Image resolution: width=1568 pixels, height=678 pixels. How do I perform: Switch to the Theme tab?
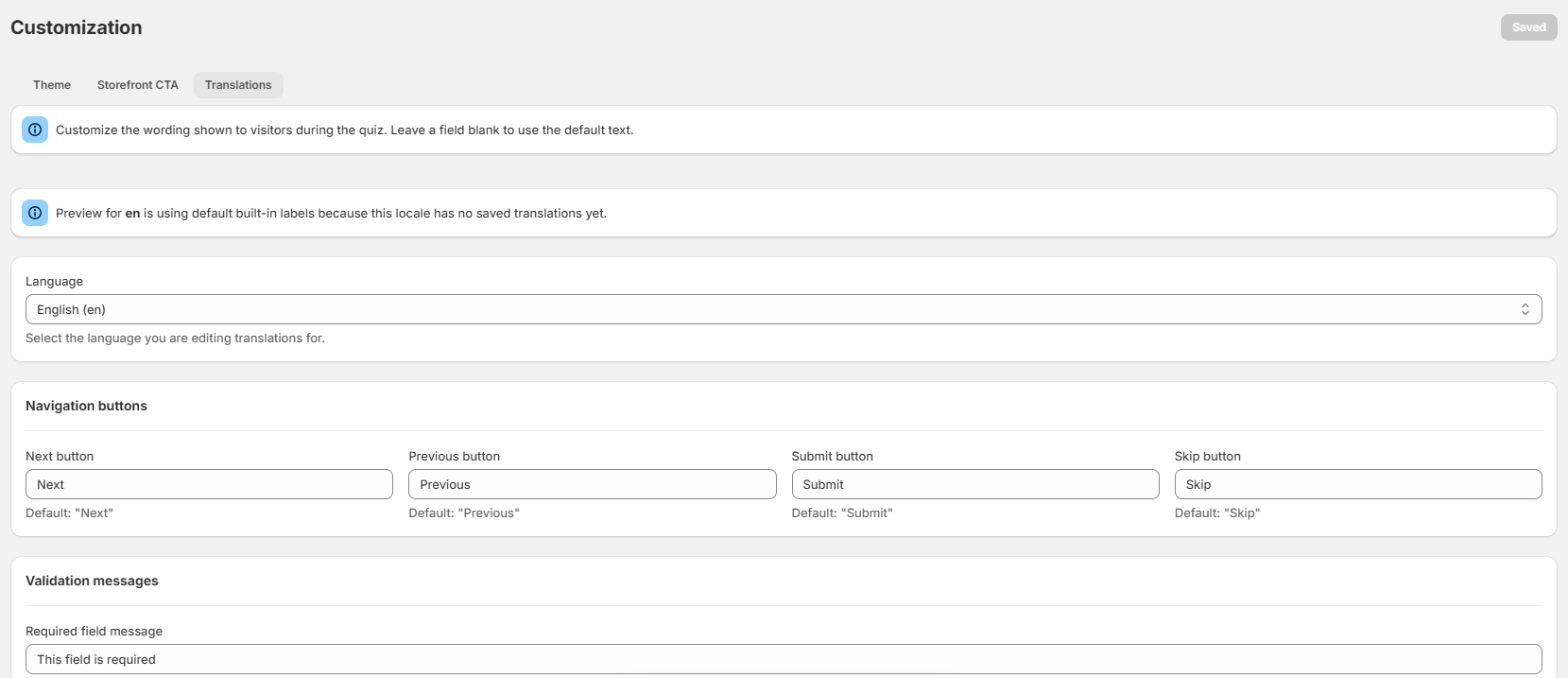pyautogui.click(x=52, y=85)
